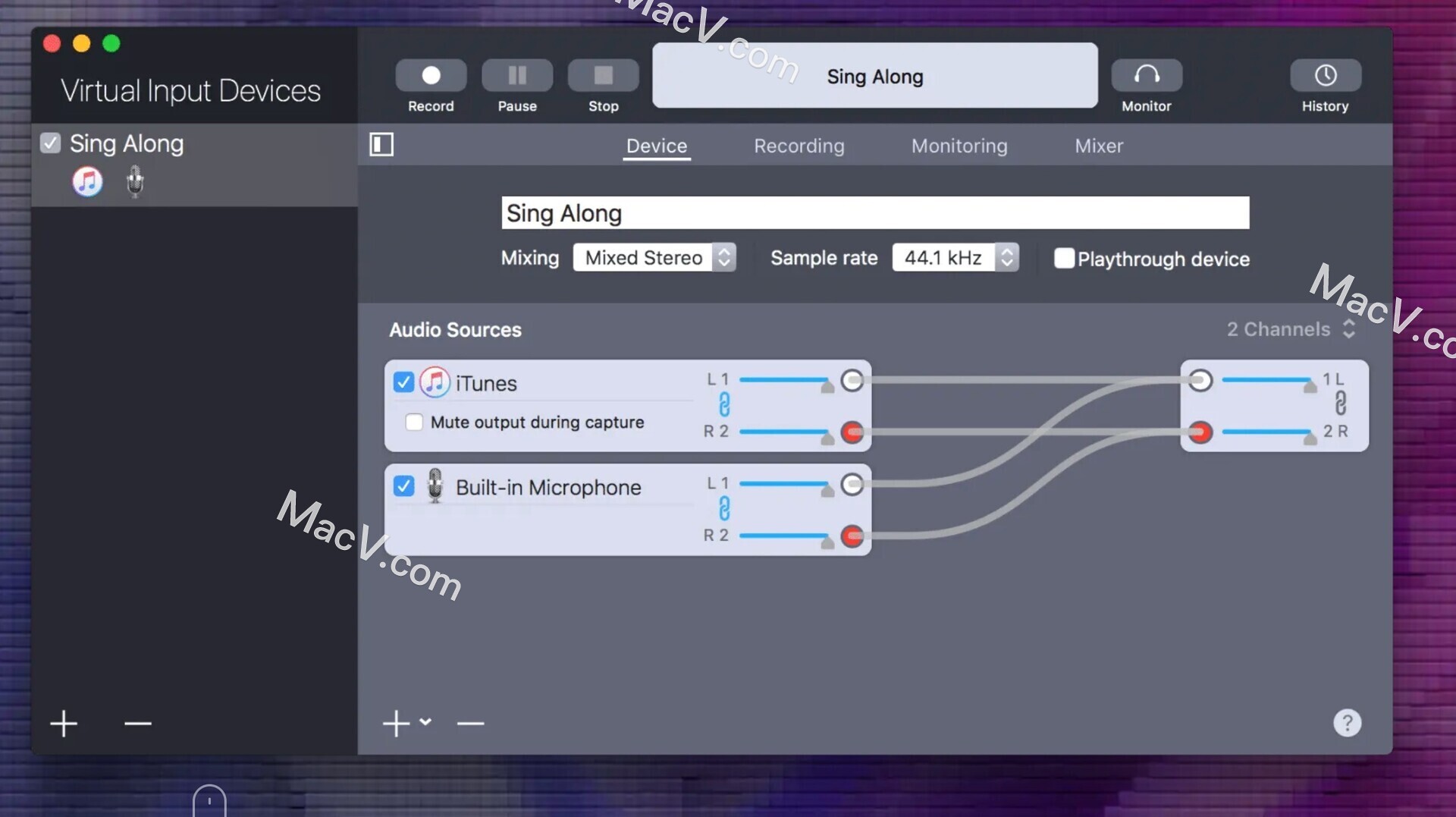
Task: Open the History clock icon
Action: [1324, 75]
